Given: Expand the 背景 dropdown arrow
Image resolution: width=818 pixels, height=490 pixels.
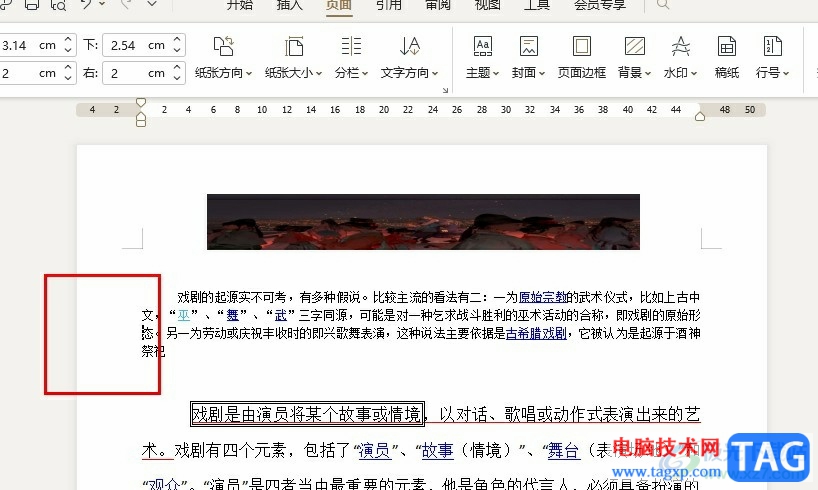Looking at the screenshot, I should coord(648,74).
